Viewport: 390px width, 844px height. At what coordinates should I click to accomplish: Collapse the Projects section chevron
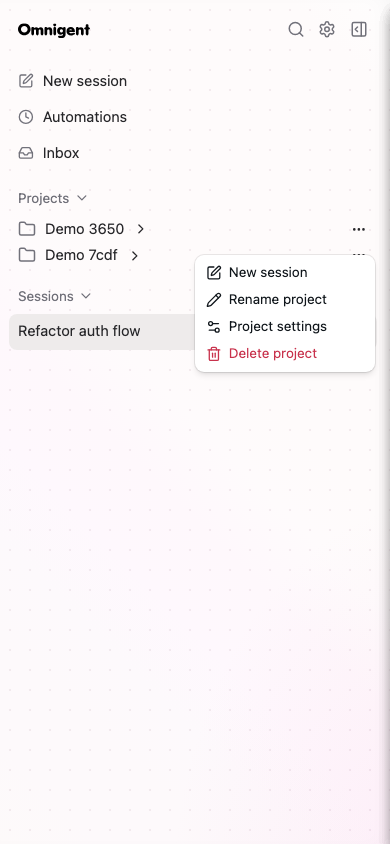[x=82, y=198]
